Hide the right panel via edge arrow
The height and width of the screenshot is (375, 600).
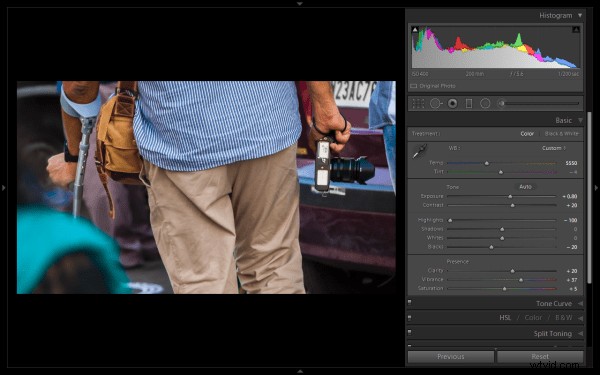coord(596,188)
